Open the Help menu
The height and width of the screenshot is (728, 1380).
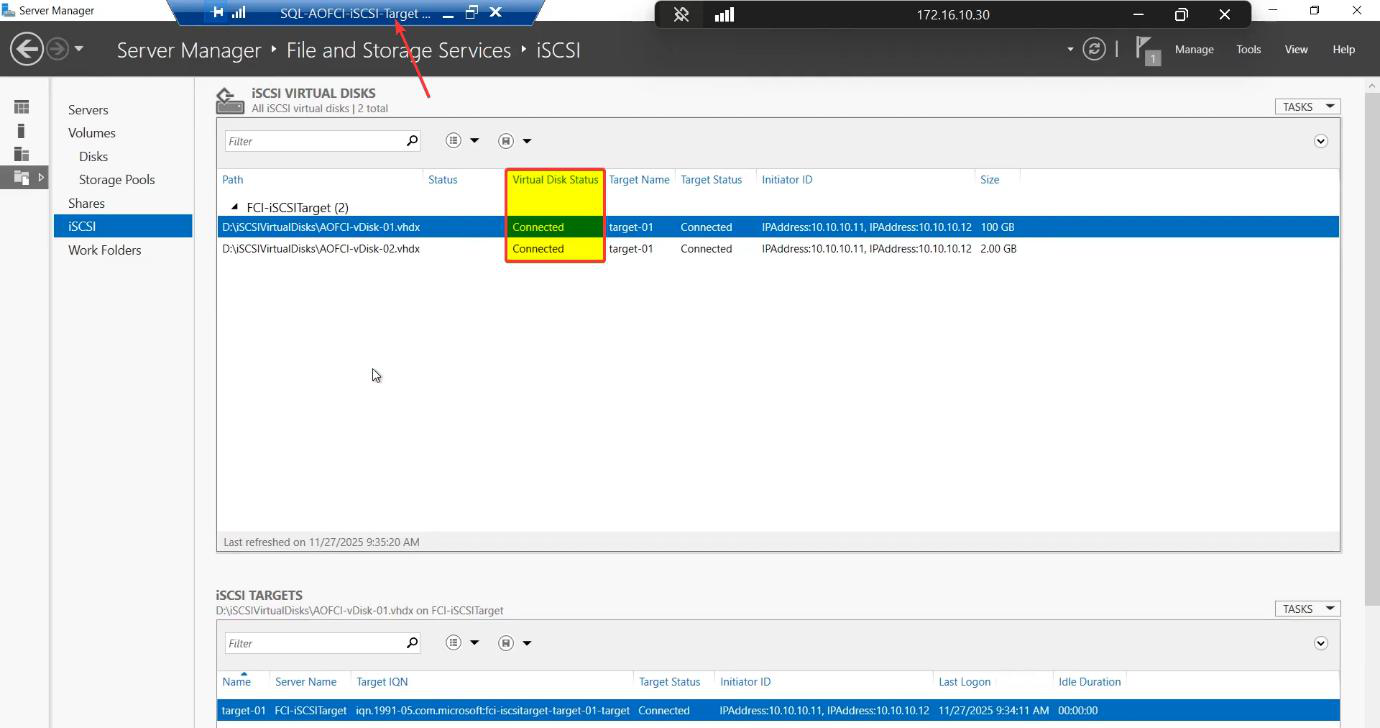(x=1344, y=49)
